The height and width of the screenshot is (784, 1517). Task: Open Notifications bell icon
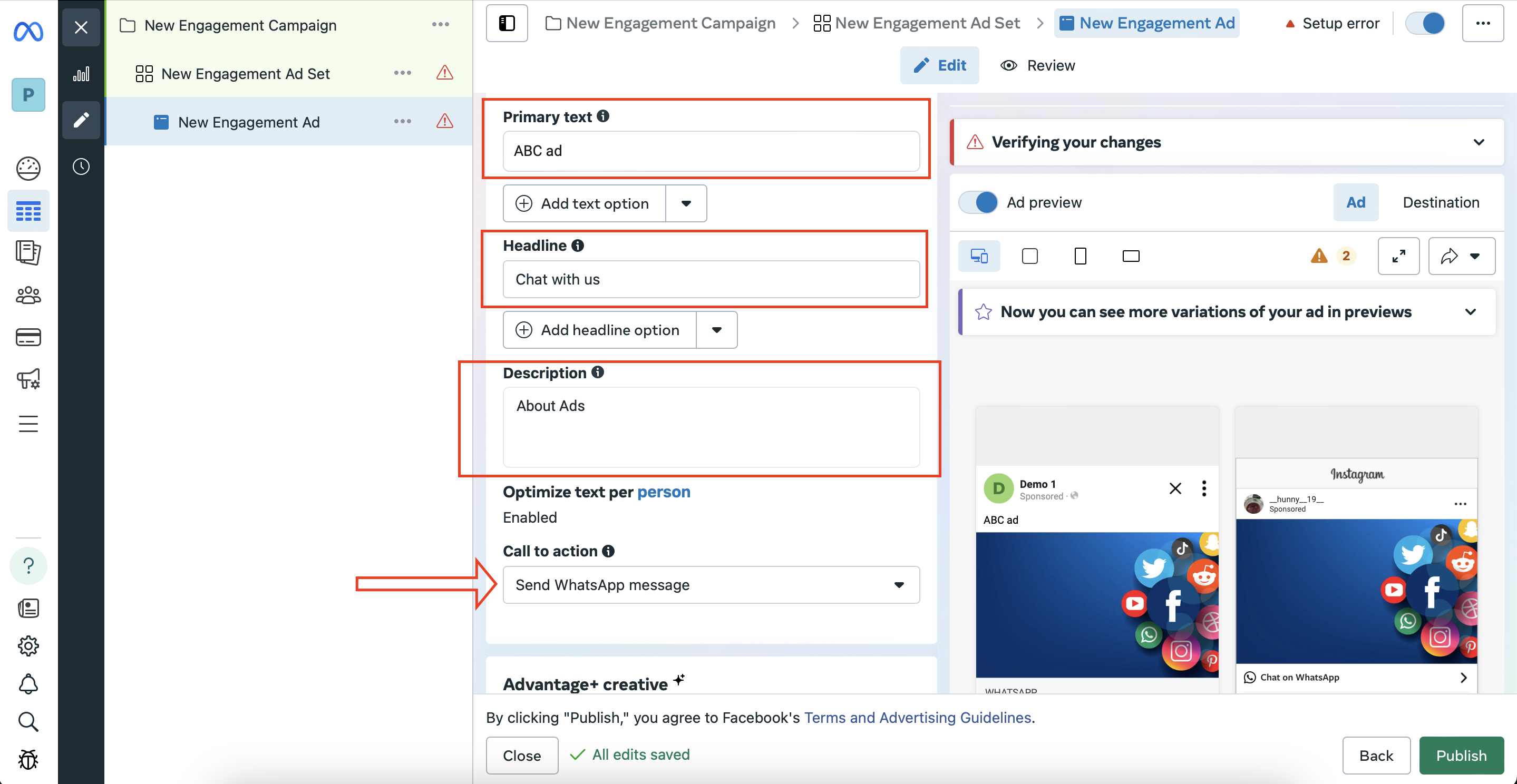click(x=28, y=684)
